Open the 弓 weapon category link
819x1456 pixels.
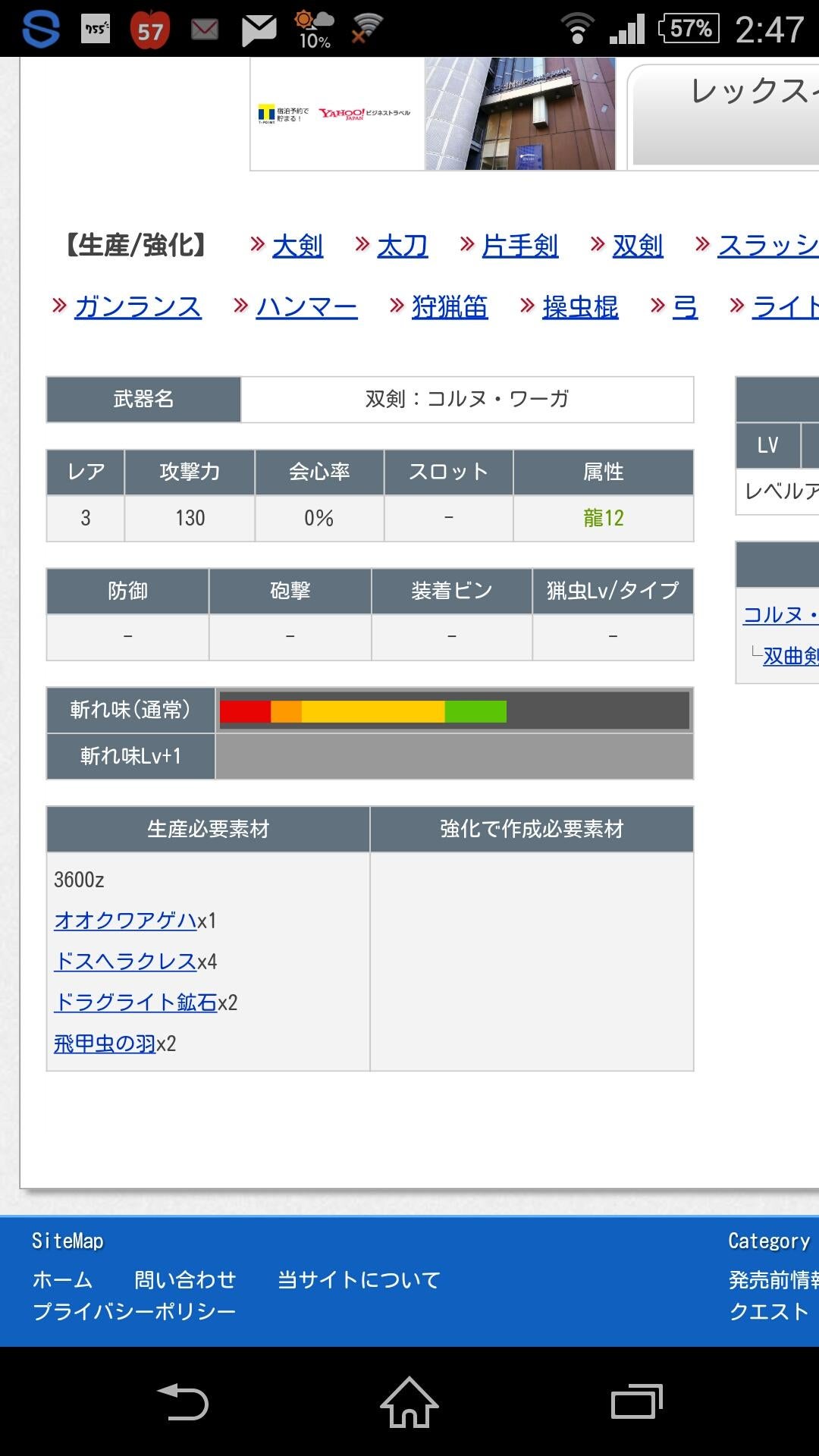(686, 306)
